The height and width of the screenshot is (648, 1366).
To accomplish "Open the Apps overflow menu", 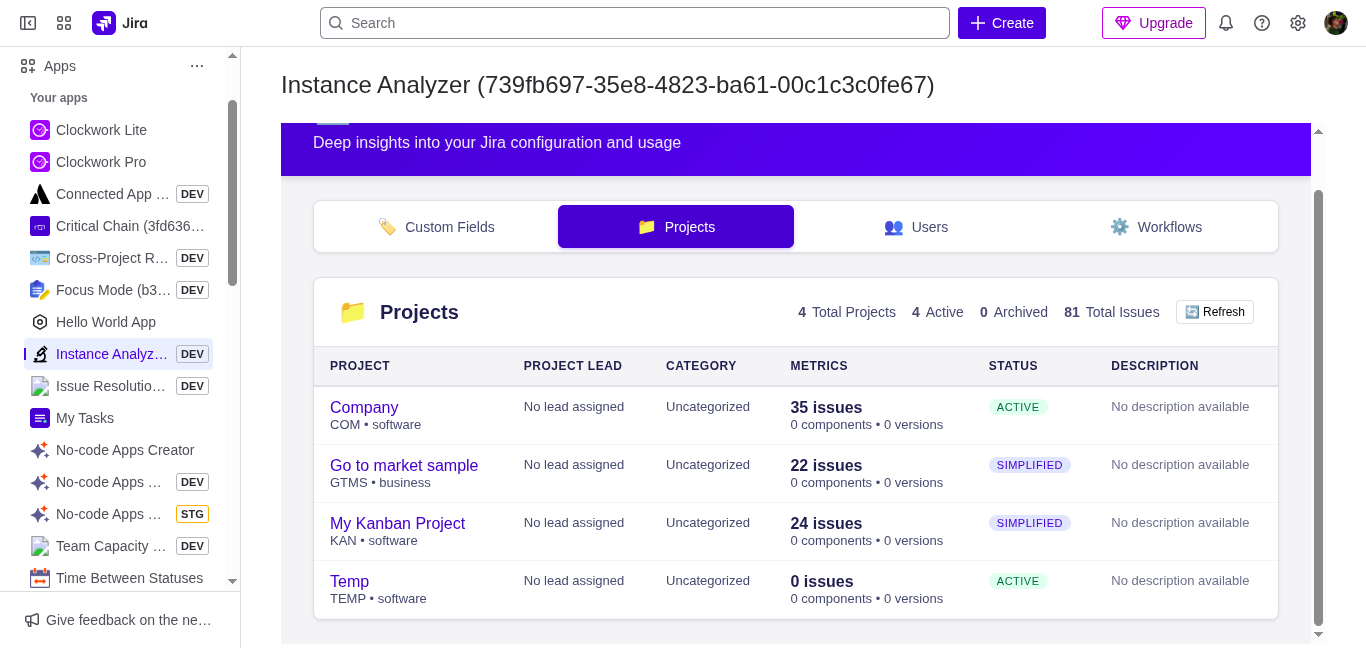I will pyautogui.click(x=197, y=65).
